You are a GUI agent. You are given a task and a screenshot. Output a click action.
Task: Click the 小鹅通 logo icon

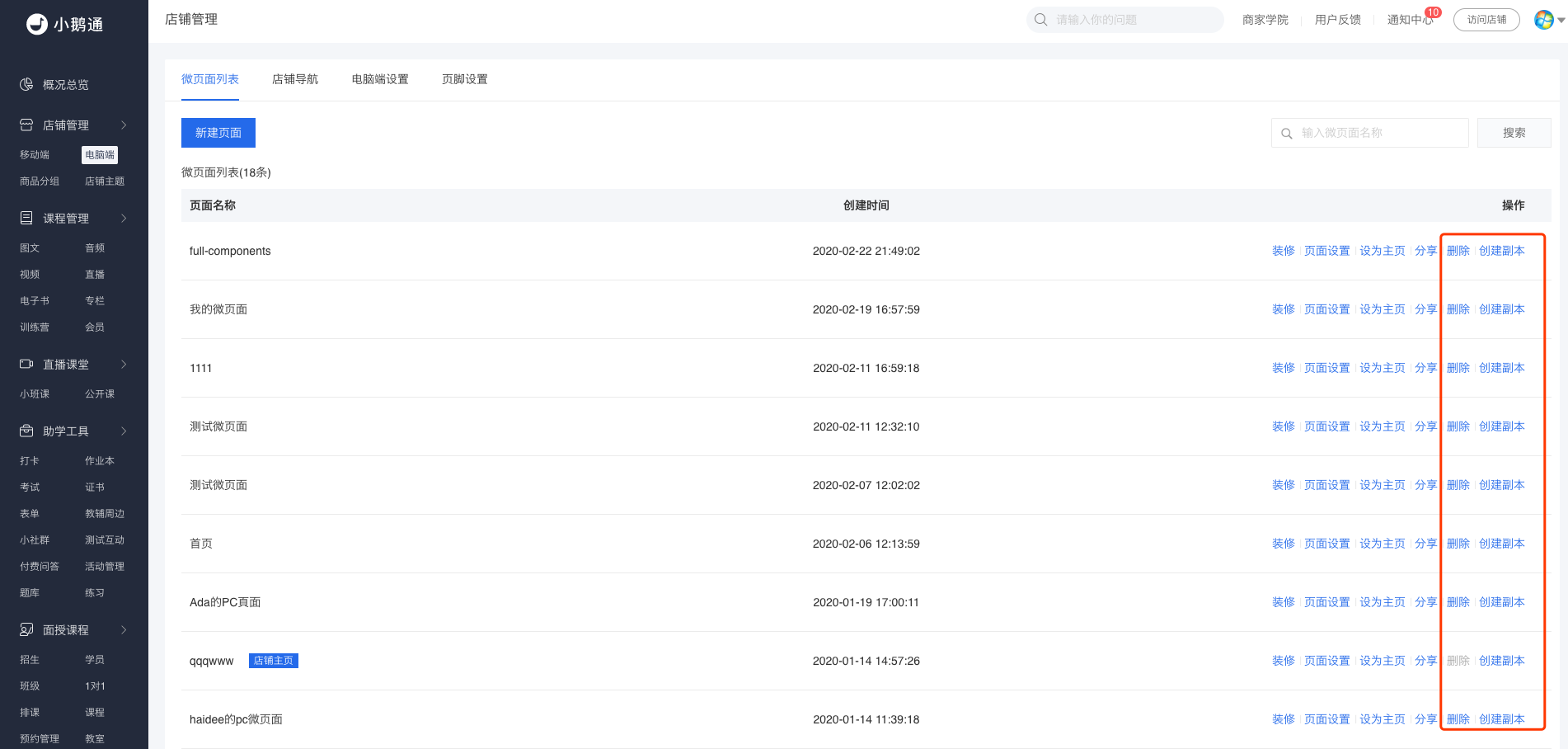[36, 24]
